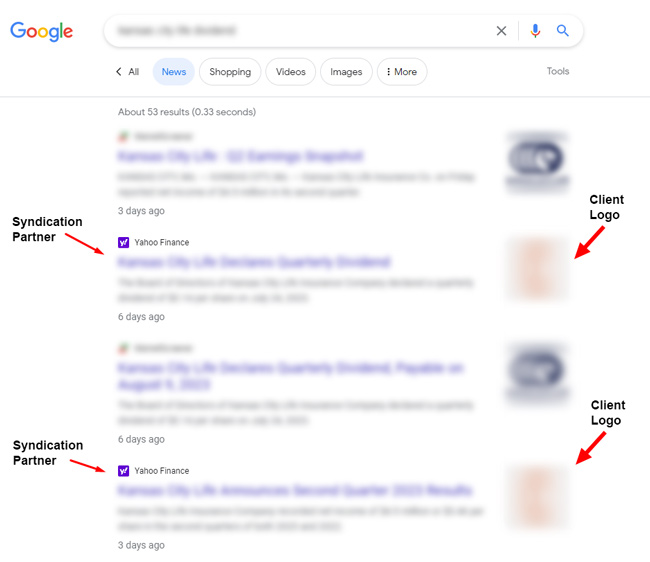The width and height of the screenshot is (650, 562).
Task: Click the favicon of the top result, 3 days ago
Action: 123,136
